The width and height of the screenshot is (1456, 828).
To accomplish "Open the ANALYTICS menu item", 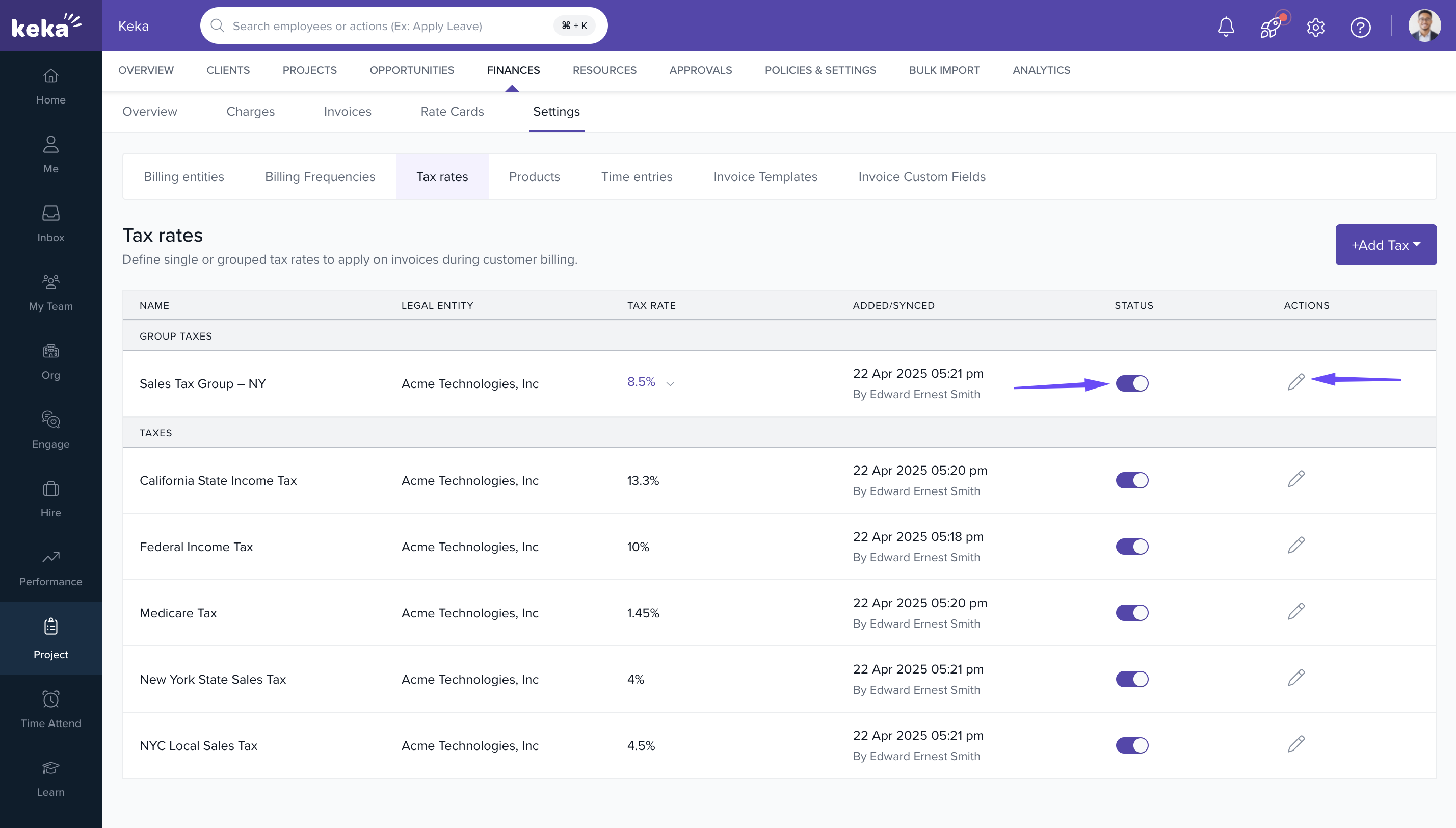I will 1041,70.
